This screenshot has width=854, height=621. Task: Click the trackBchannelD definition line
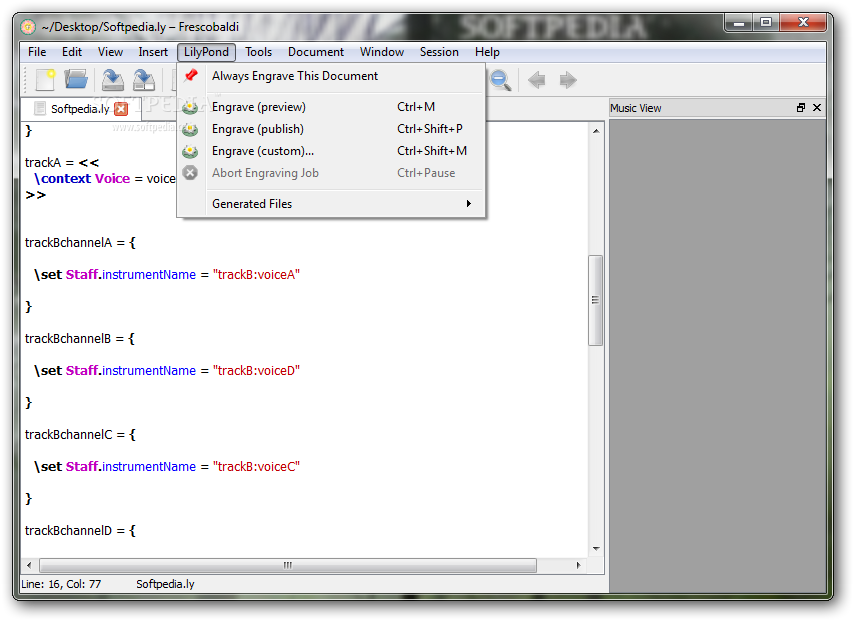(80, 531)
